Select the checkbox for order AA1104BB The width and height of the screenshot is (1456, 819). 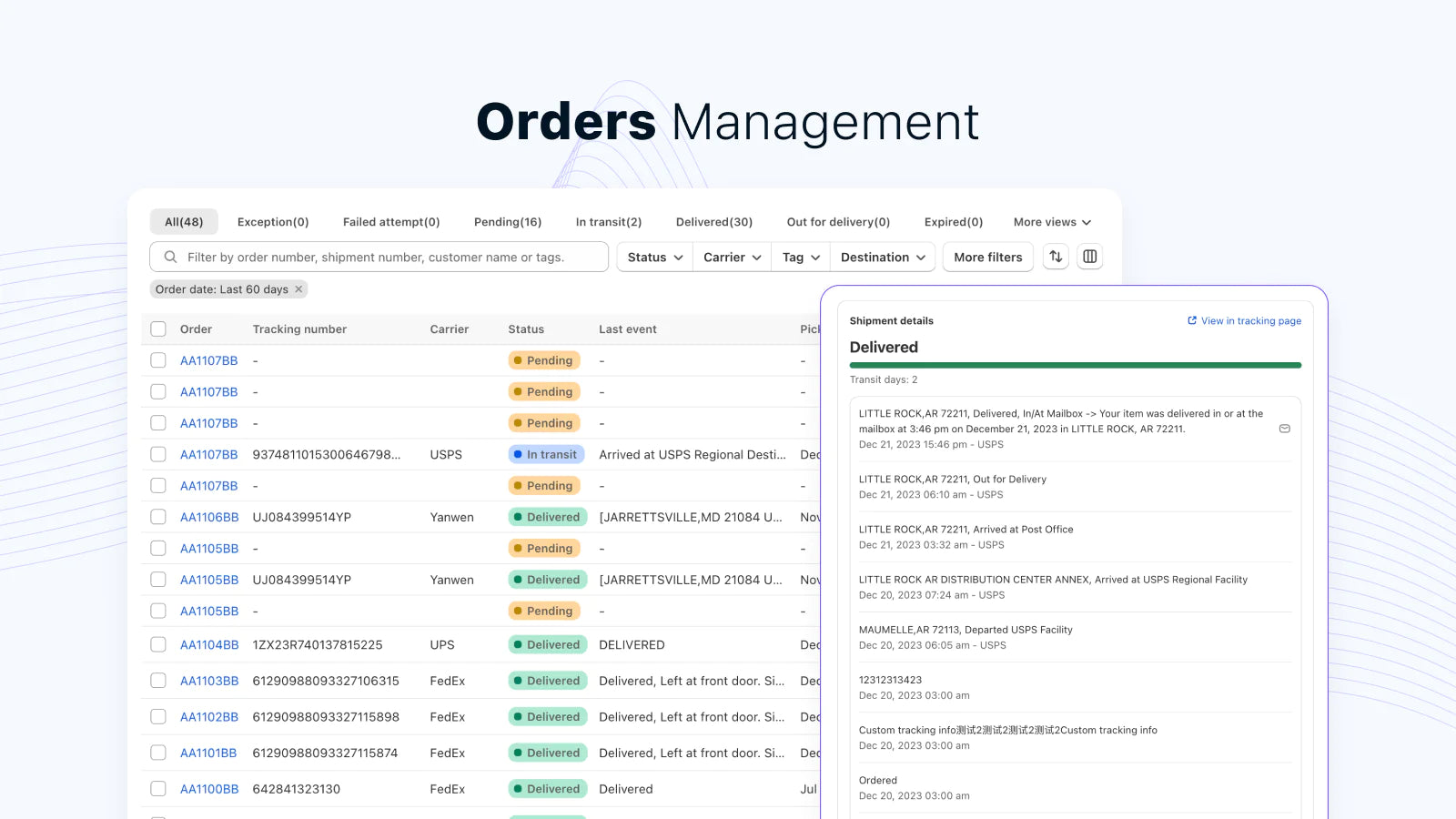click(x=157, y=644)
